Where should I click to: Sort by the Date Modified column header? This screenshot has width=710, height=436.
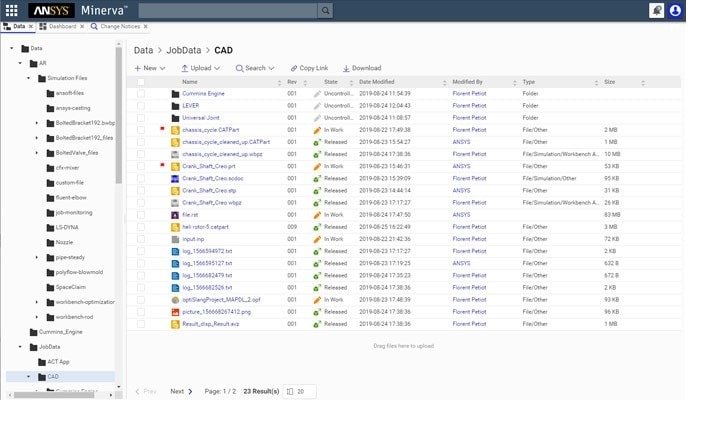coord(377,82)
